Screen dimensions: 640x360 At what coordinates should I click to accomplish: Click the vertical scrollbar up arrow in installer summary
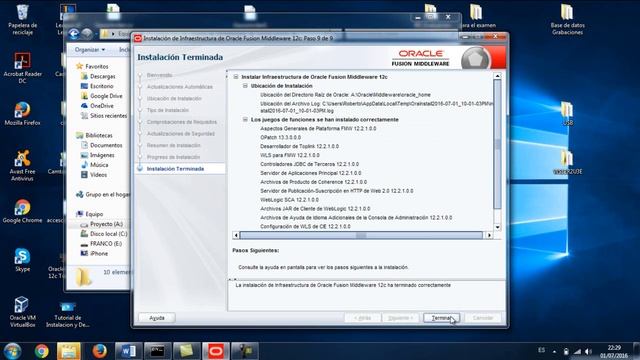tap(497, 76)
